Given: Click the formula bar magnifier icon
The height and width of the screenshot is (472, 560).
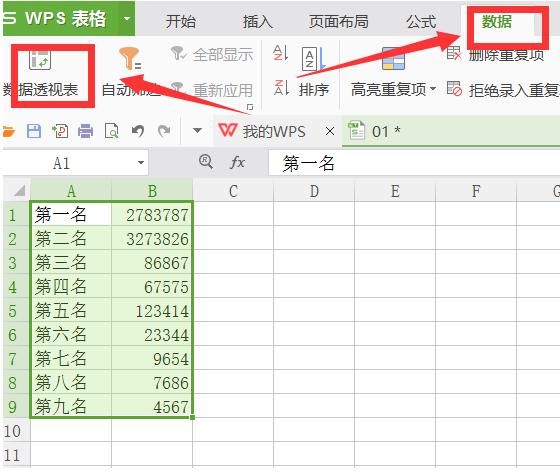Looking at the screenshot, I should [x=206, y=162].
